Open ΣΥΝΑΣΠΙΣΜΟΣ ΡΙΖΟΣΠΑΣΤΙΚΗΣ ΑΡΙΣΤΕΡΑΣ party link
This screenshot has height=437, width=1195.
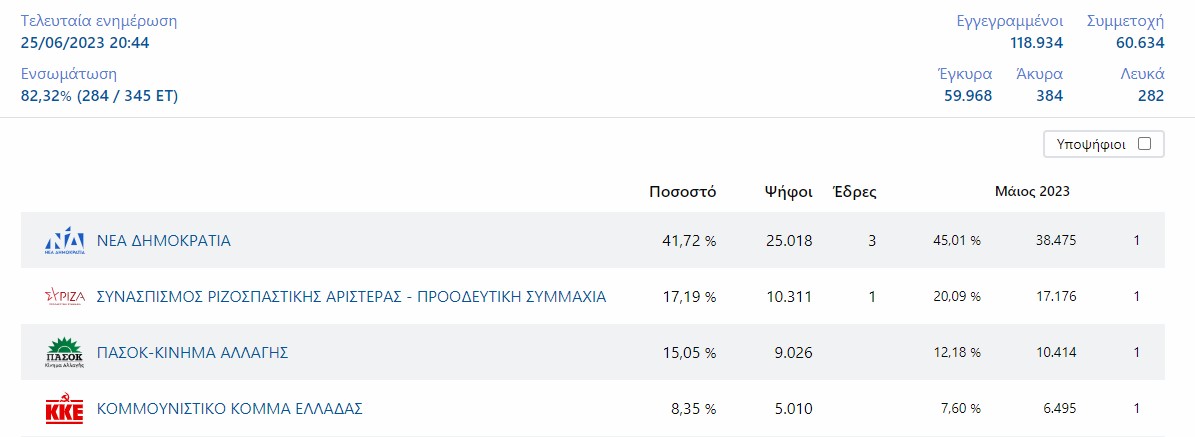(x=351, y=296)
